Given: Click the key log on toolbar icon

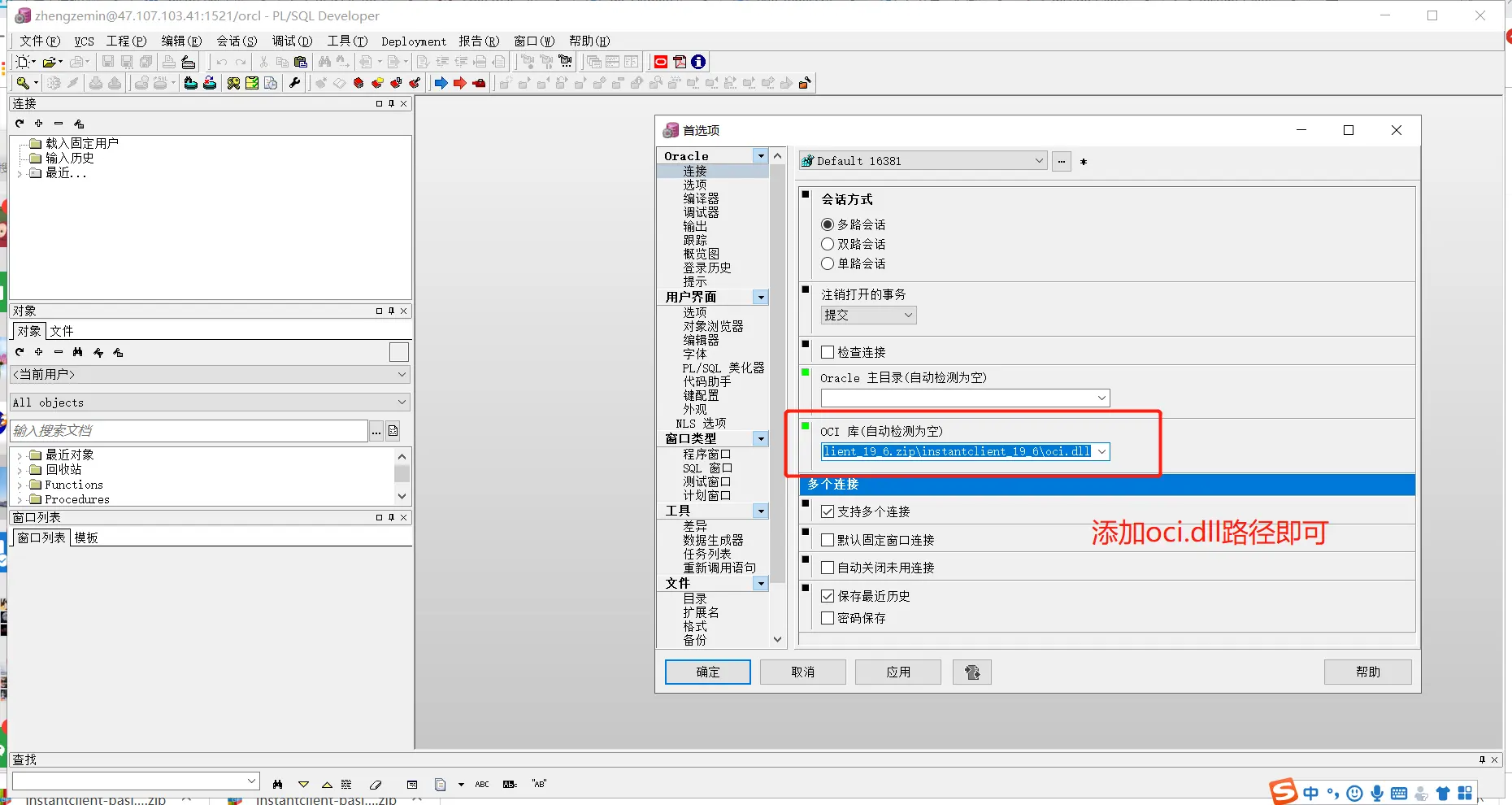Looking at the screenshot, I should [23, 83].
